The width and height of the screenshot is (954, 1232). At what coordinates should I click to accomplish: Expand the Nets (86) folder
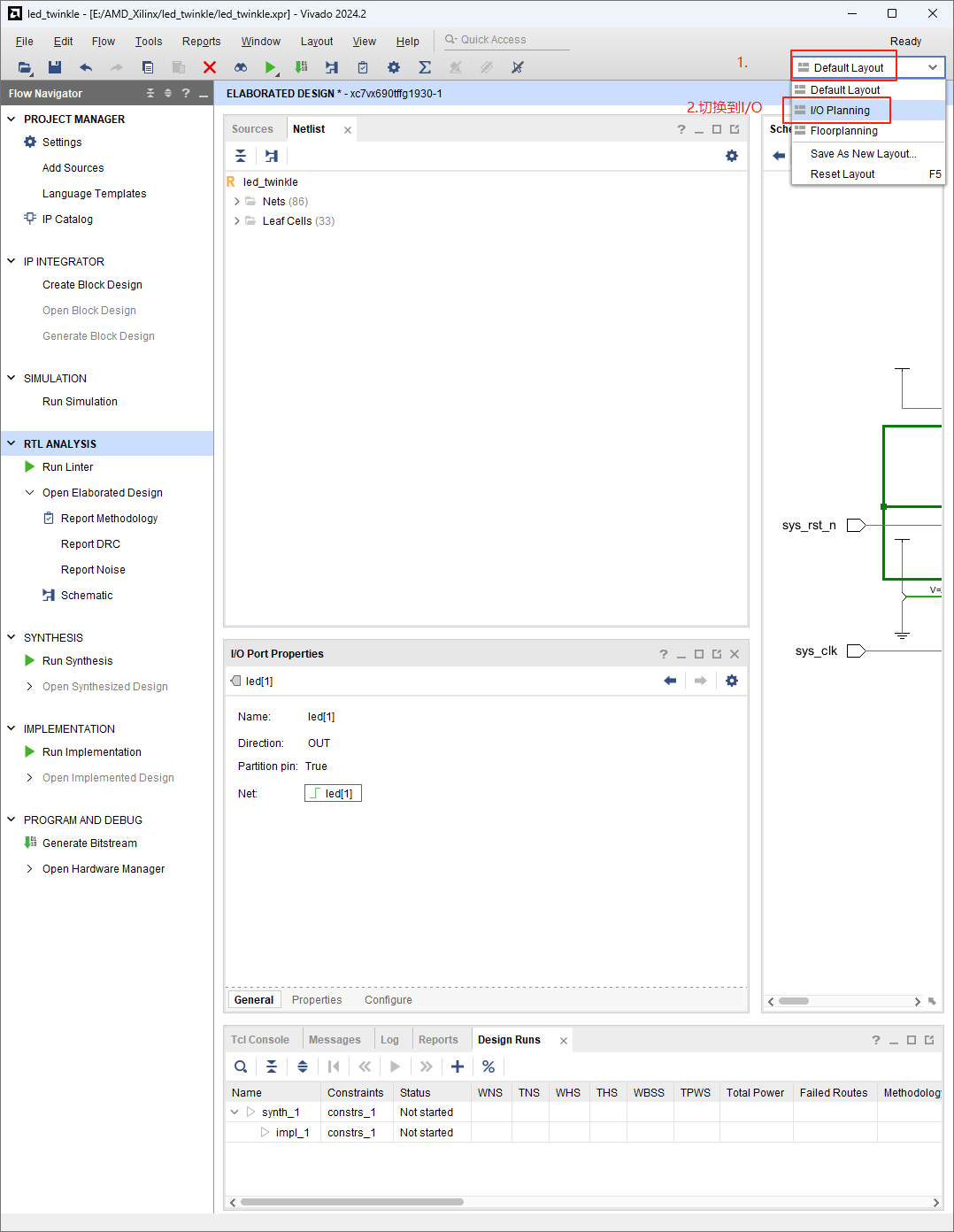237,202
